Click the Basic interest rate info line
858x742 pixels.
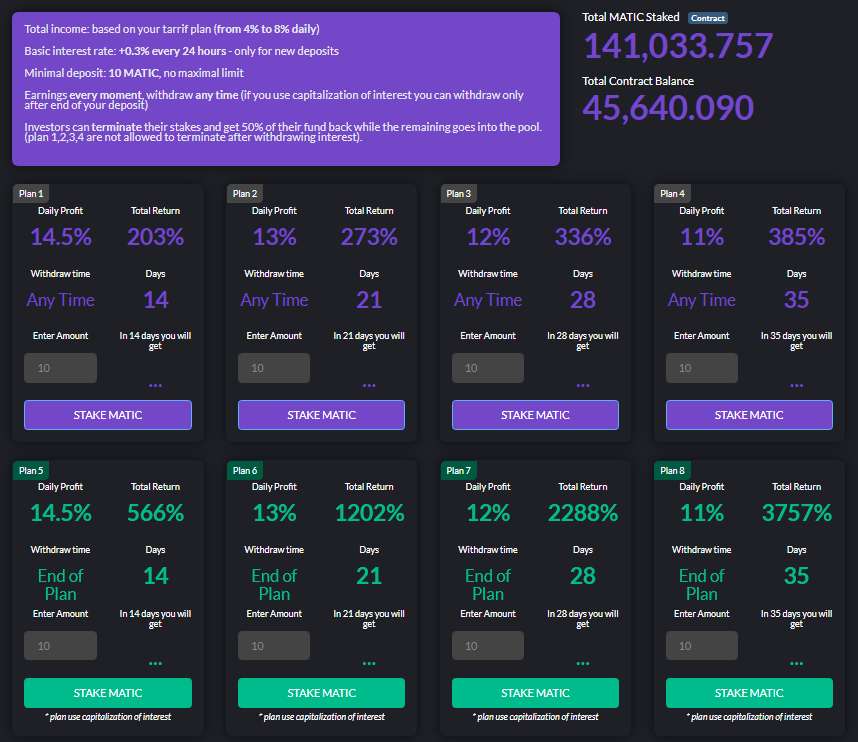tap(182, 51)
